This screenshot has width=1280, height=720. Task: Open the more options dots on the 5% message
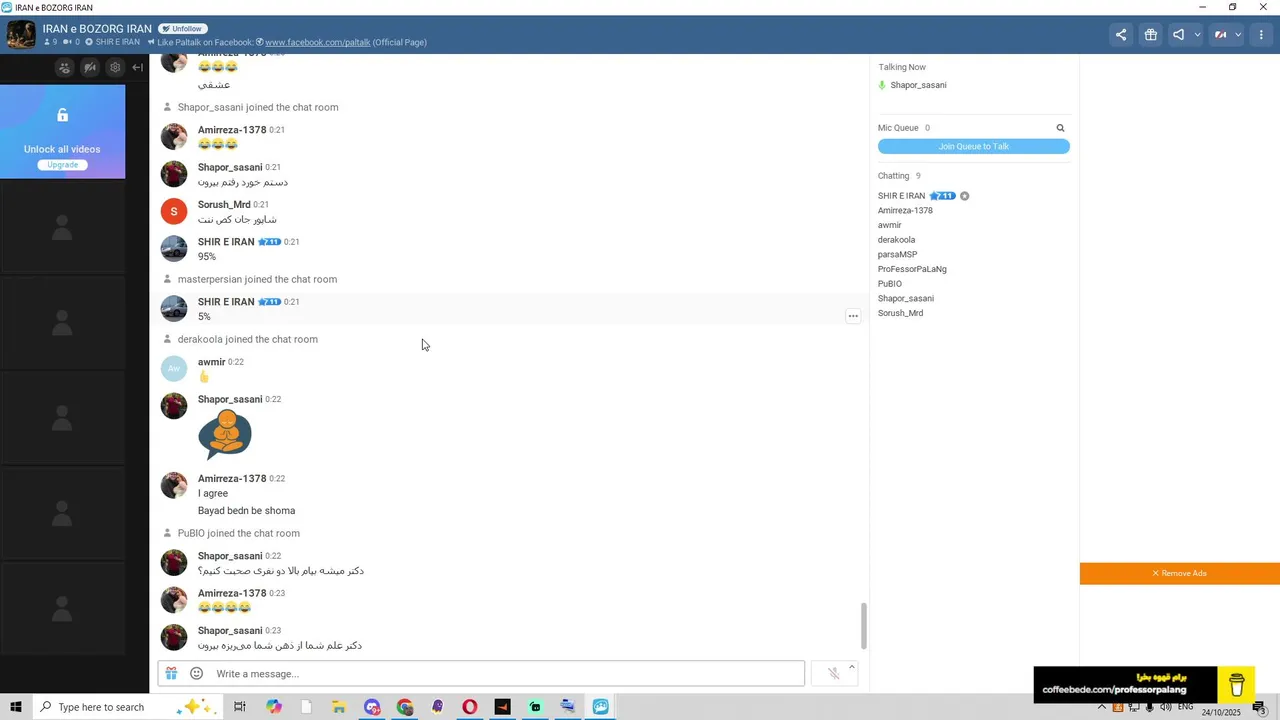pyautogui.click(x=853, y=316)
